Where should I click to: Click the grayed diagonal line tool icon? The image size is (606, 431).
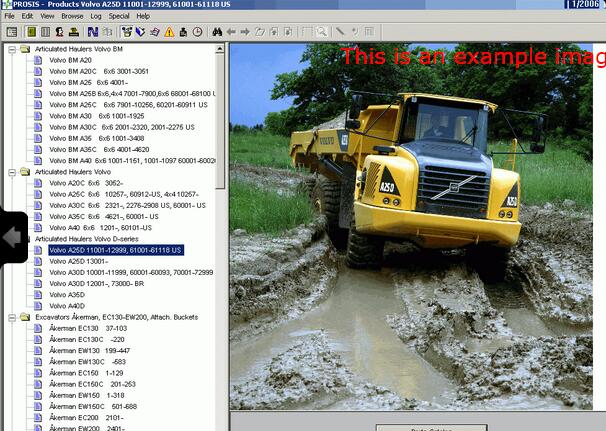point(340,32)
